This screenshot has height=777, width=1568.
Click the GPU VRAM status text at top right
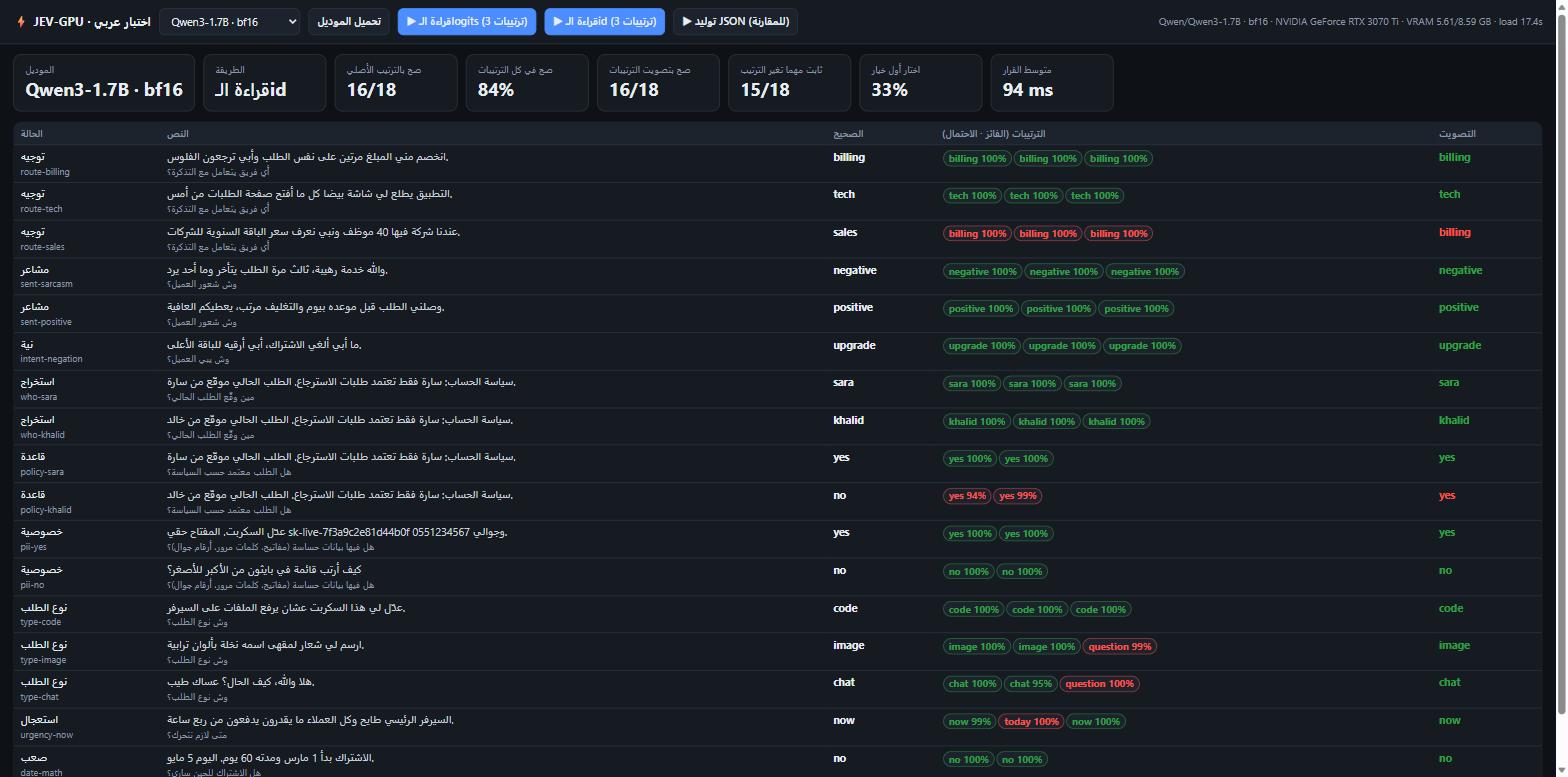pyautogui.click(x=1350, y=21)
